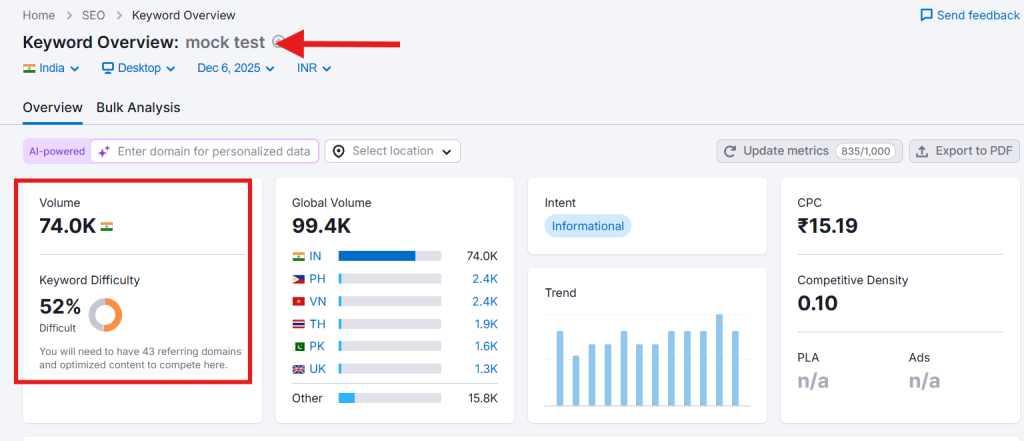Click the UK flag in Global Volume
The image size is (1024, 441).
298,369
